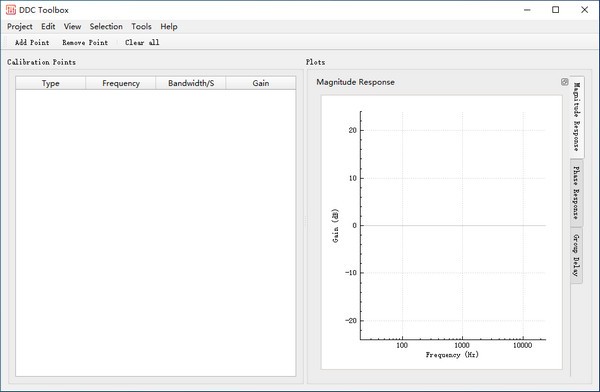Sort by the Type column header
The height and width of the screenshot is (392, 600).
click(x=51, y=83)
